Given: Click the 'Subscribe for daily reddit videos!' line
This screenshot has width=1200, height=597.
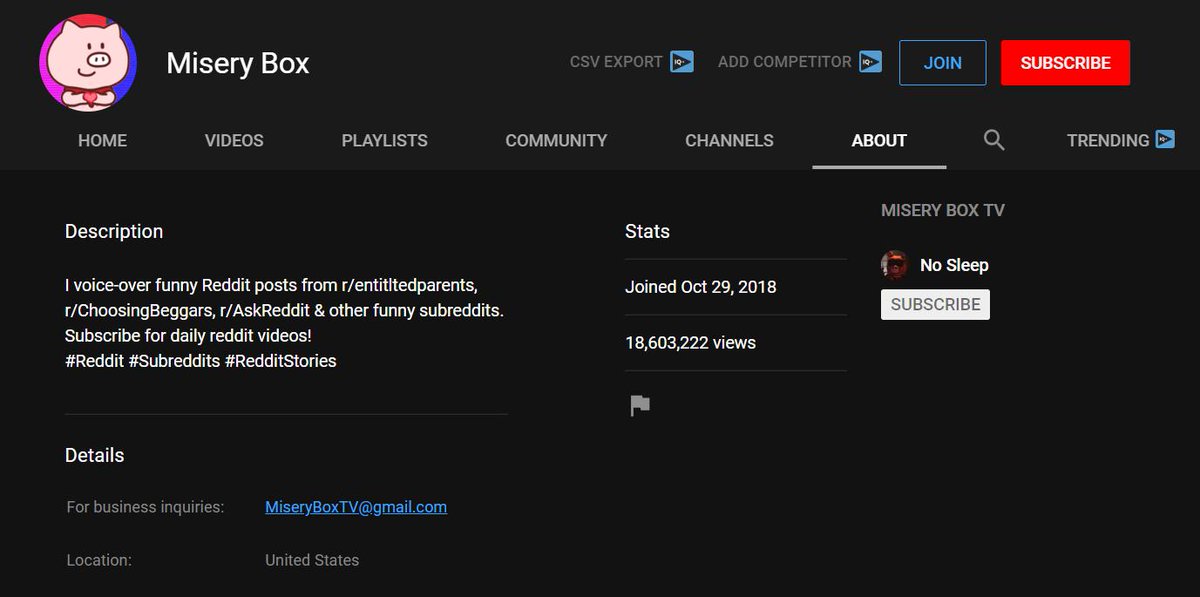Looking at the screenshot, I should [x=188, y=336].
